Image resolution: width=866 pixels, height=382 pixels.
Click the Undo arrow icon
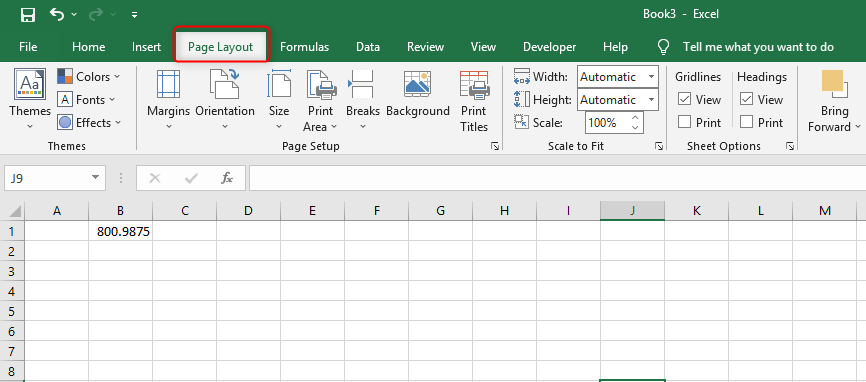56,14
